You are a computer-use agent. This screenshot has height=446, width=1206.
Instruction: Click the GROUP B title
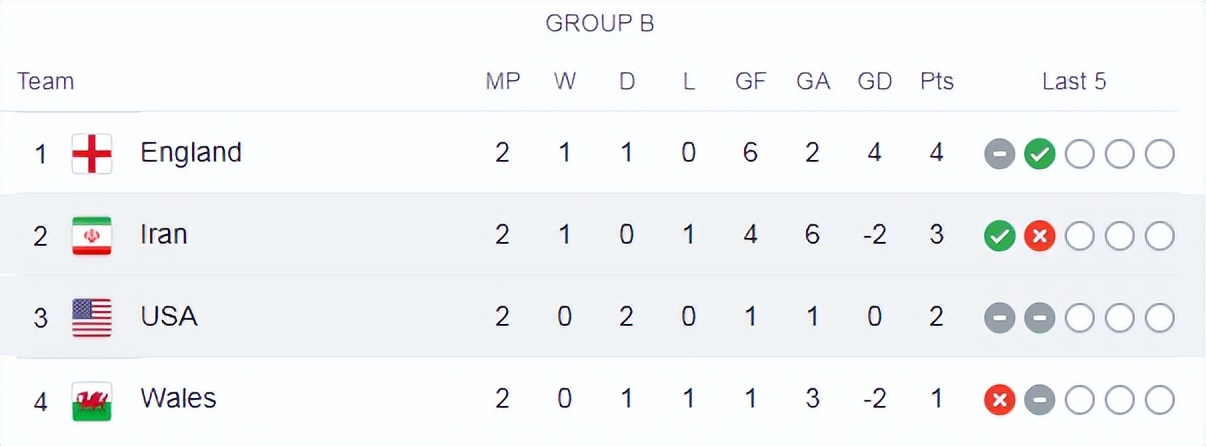click(x=600, y=24)
